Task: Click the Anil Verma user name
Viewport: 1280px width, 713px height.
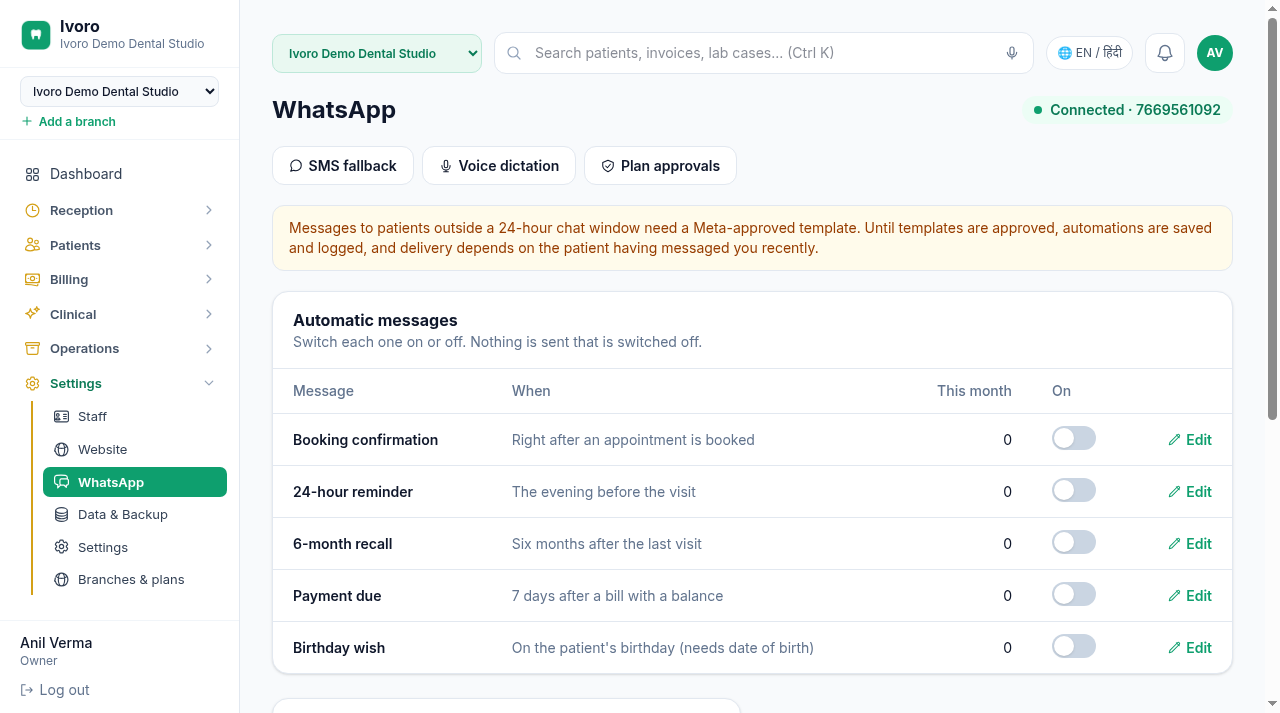Action: click(x=56, y=643)
